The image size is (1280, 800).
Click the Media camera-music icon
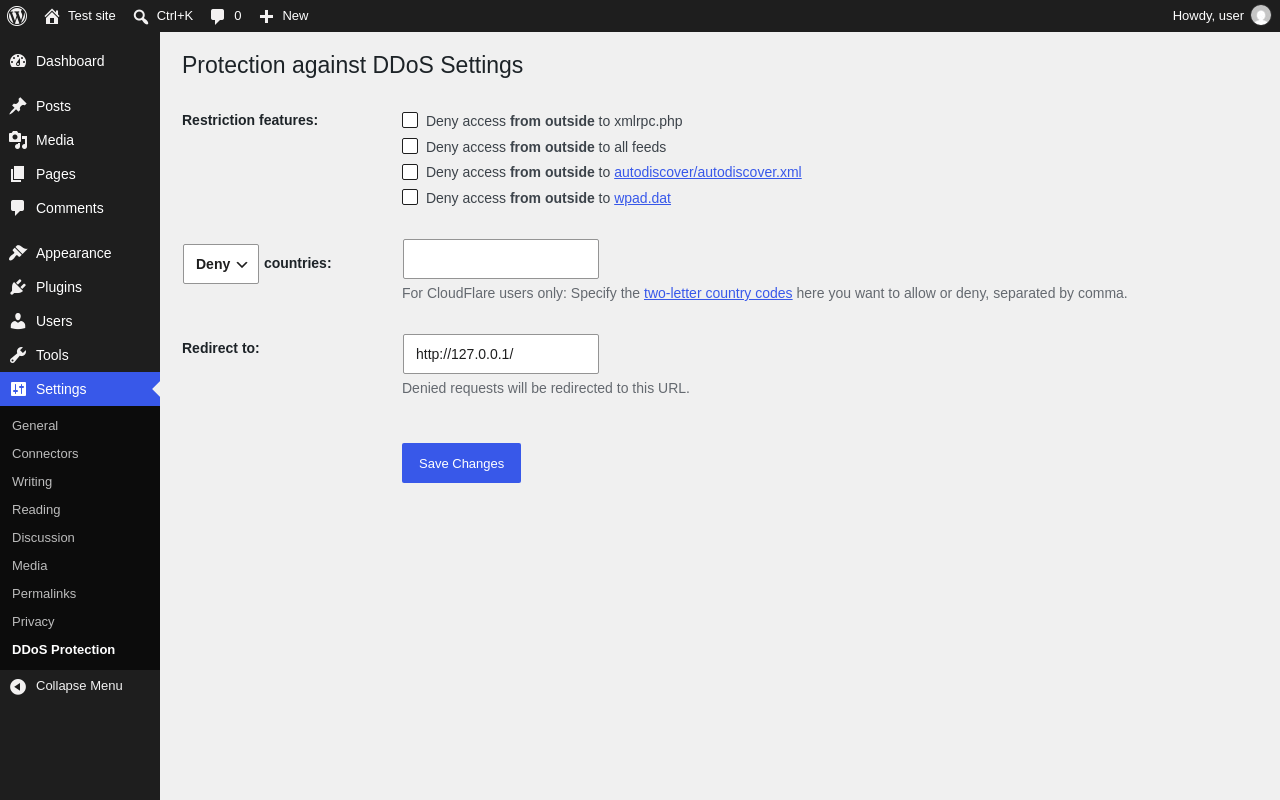click(18, 140)
